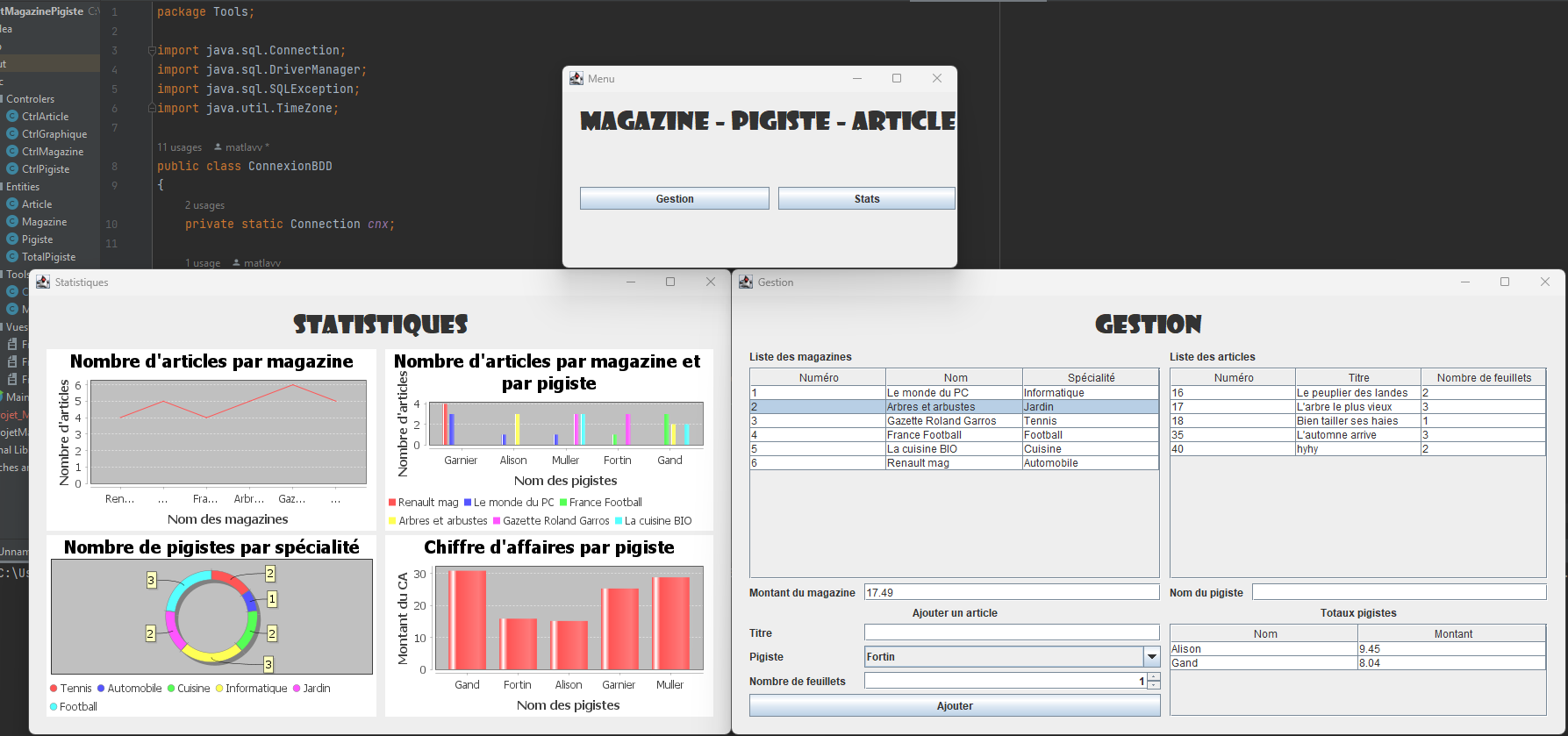The width and height of the screenshot is (1568, 736).
Task: Click the Montant column header in Totaux pigistes
Action: click(x=1453, y=634)
